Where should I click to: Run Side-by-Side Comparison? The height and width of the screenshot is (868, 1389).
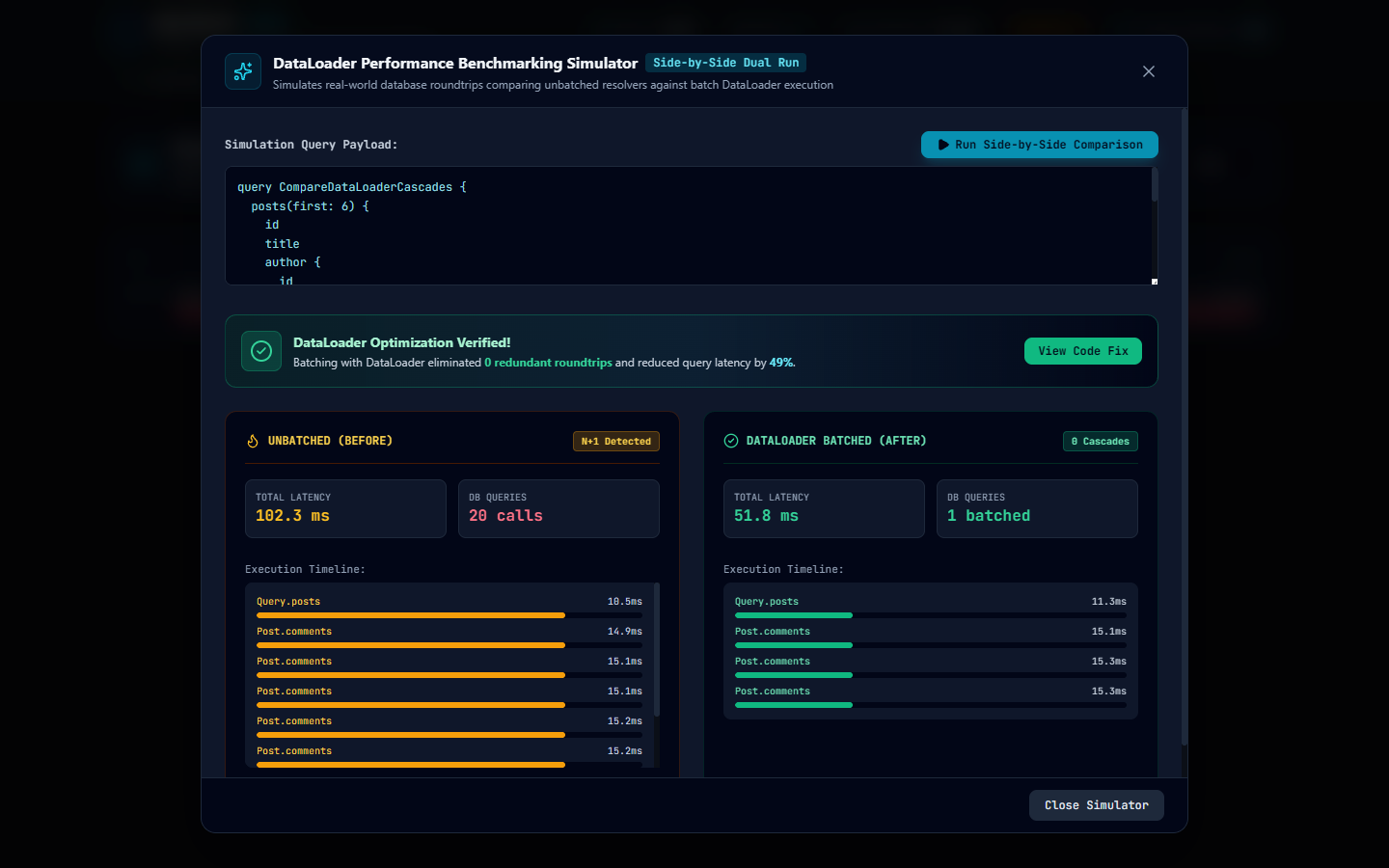coord(1040,145)
